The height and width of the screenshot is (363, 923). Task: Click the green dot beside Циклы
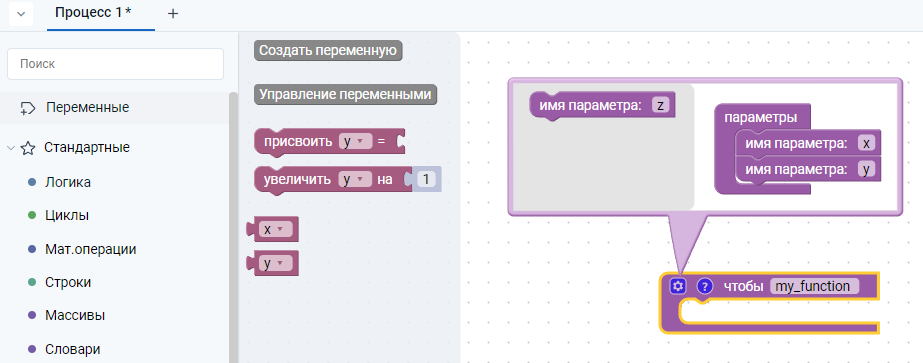[x=32, y=215]
